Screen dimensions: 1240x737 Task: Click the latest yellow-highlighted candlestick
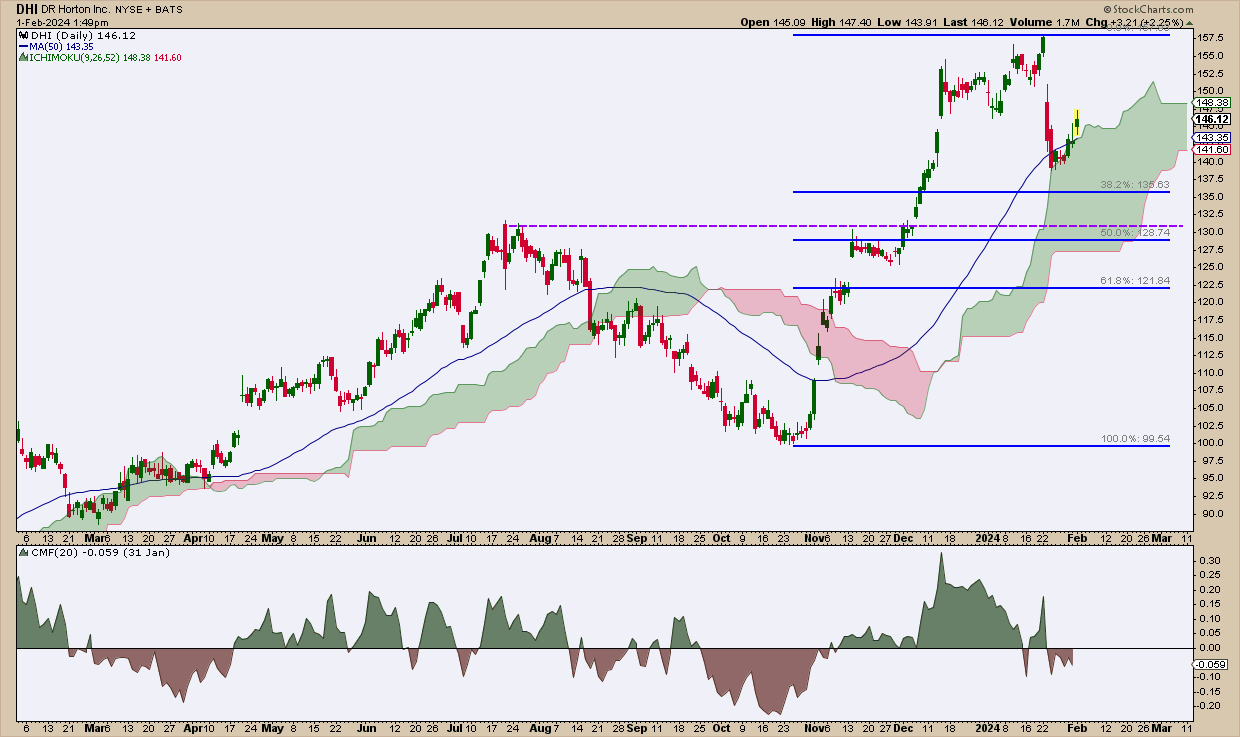[1077, 121]
